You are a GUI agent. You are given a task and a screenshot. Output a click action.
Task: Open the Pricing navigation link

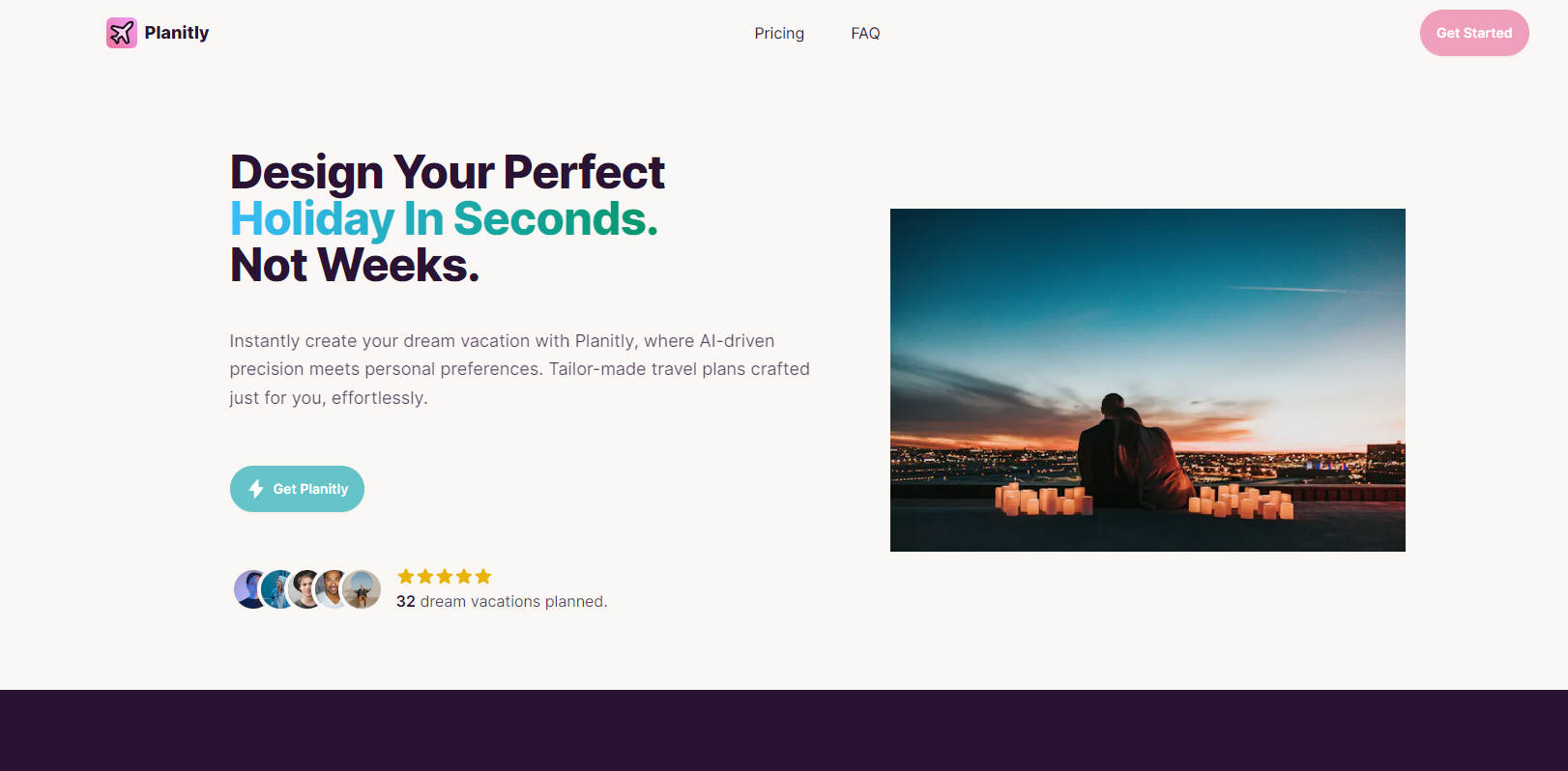(x=779, y=33)
